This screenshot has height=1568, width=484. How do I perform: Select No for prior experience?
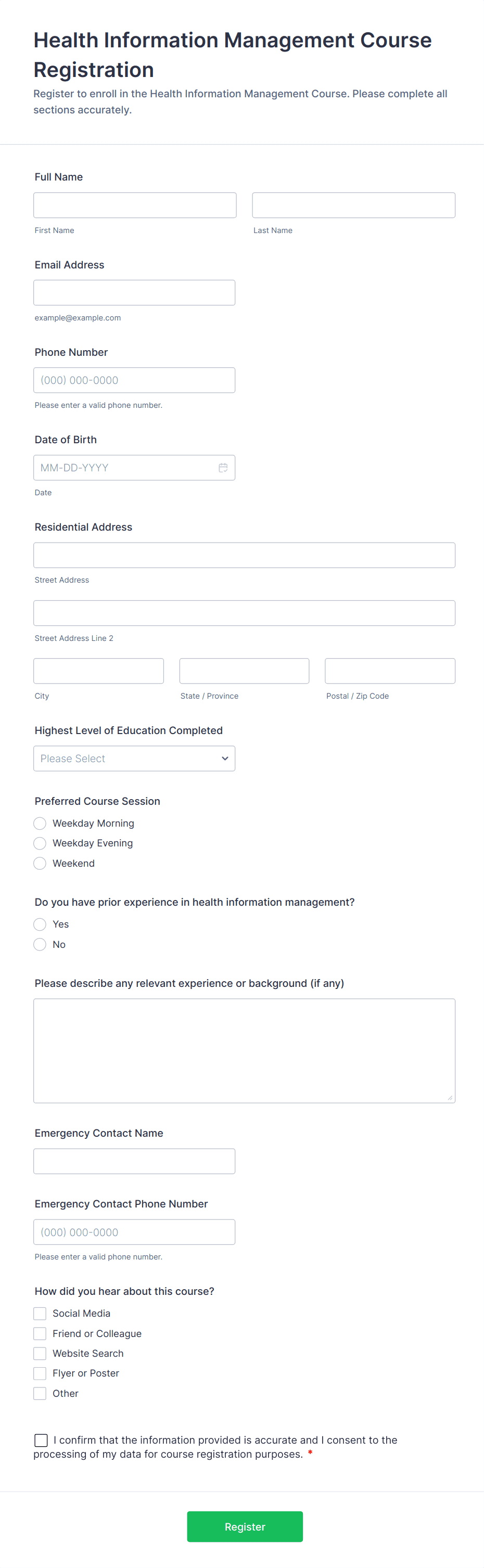(40, 945)
